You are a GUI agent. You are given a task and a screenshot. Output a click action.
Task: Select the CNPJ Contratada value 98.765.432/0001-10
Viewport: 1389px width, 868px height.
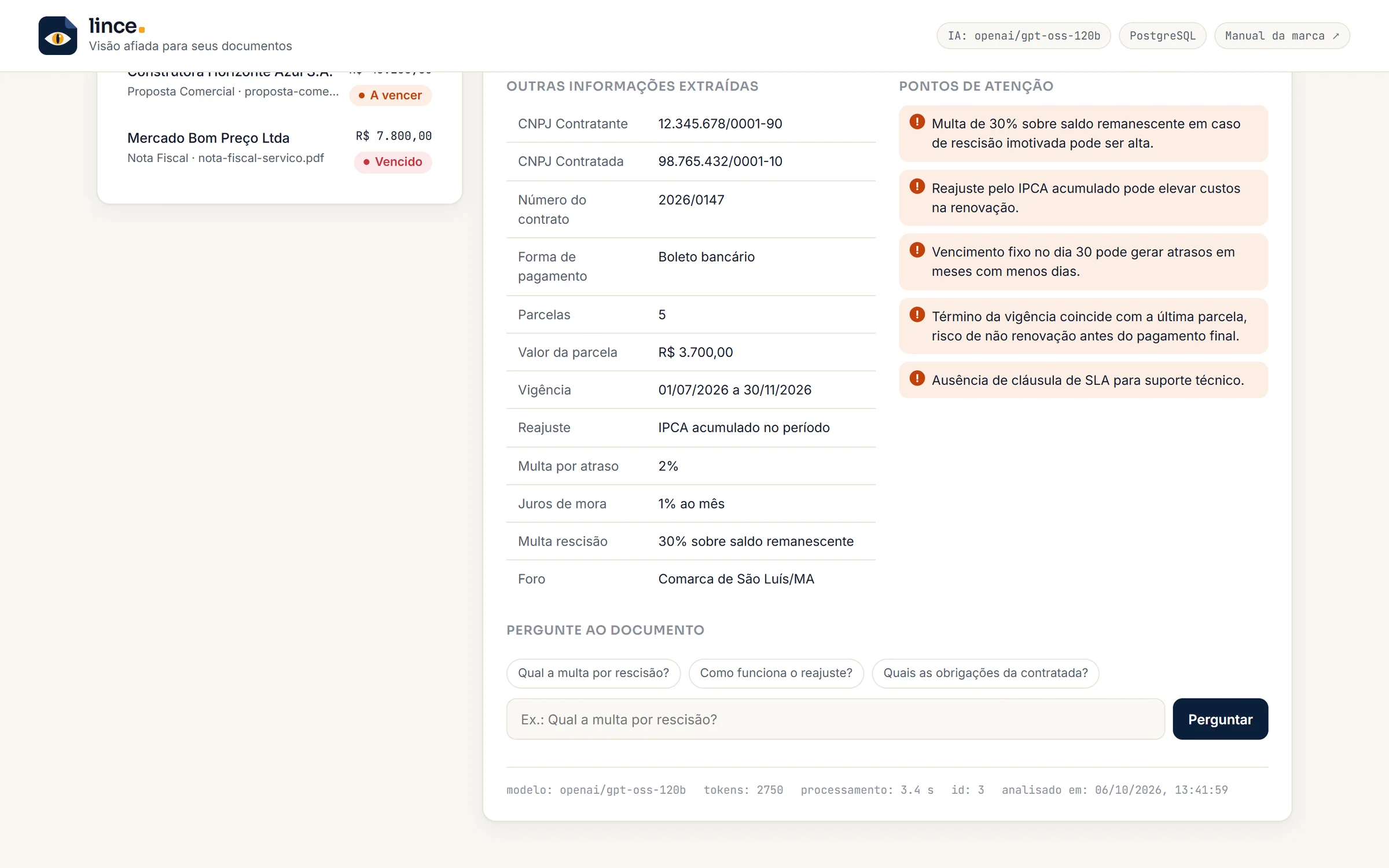[720, 161]
